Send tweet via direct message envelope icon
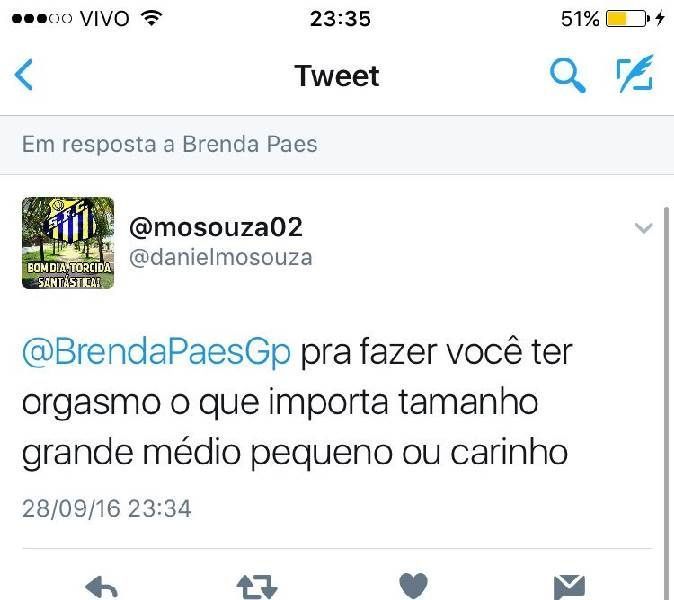Screen dimensions: 674x600 pyautogui.click(x=569, y=587)
